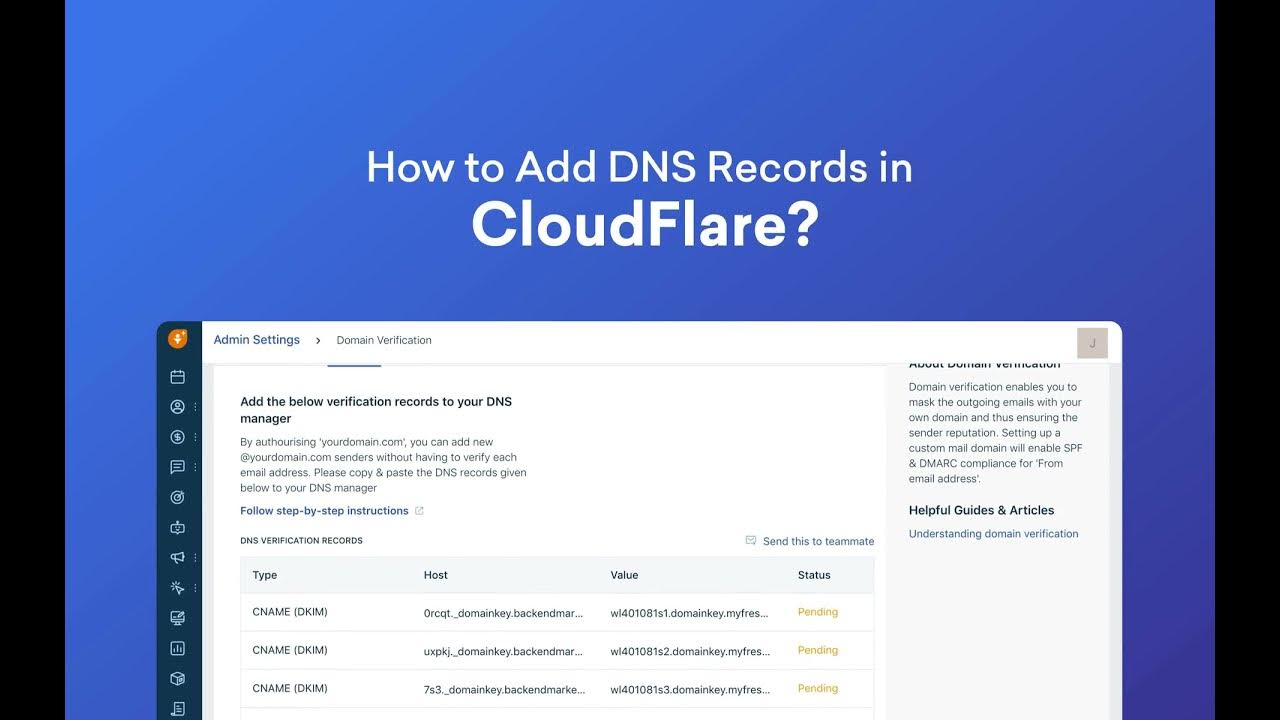Open the conversations chat icon in sidebar
The height and width of the screenshot is (720, 1280).
click(x=178, y=467)
